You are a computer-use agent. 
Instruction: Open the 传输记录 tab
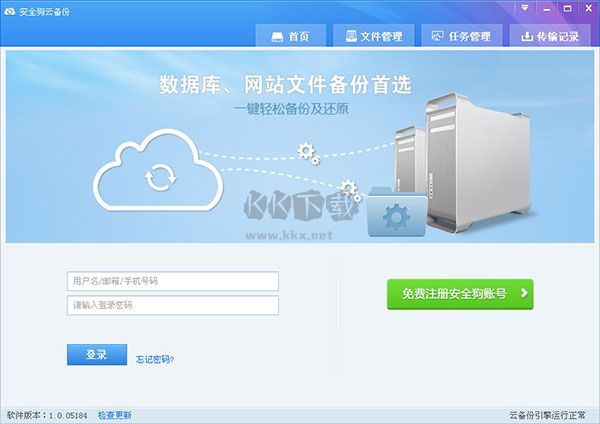point(550,36)
